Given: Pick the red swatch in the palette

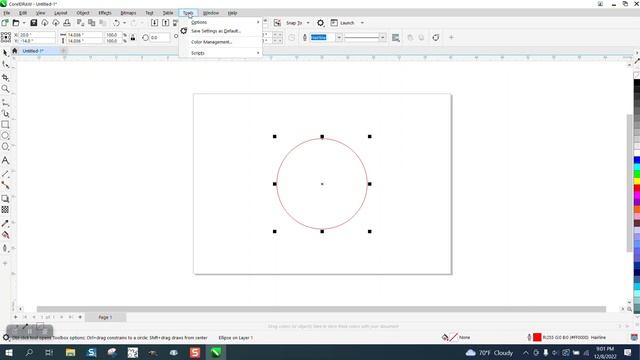Looking at the screenshot, I should [x=637, y=188].
